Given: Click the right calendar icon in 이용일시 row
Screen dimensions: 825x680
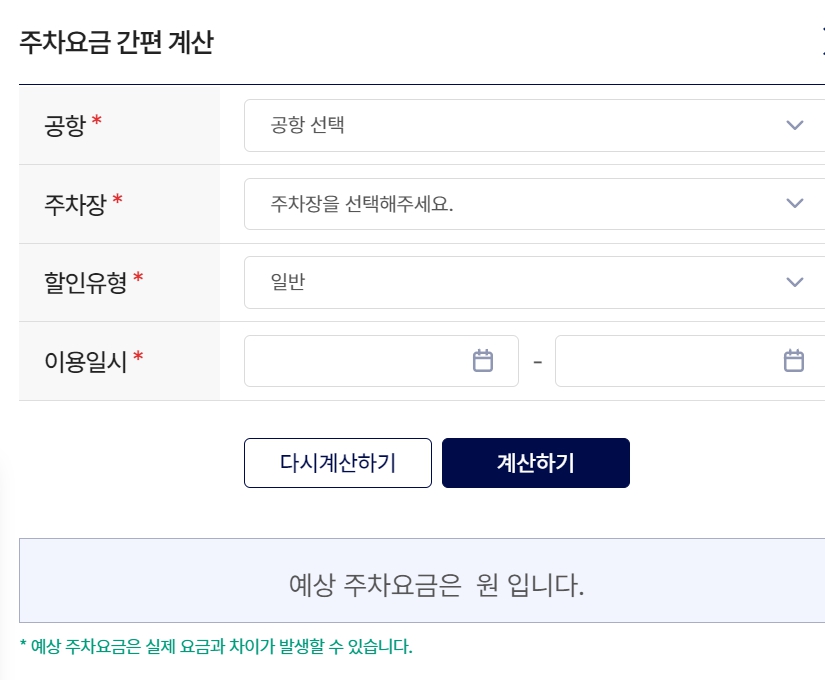Looking at the screenshot, I should (x=793, y=360).
